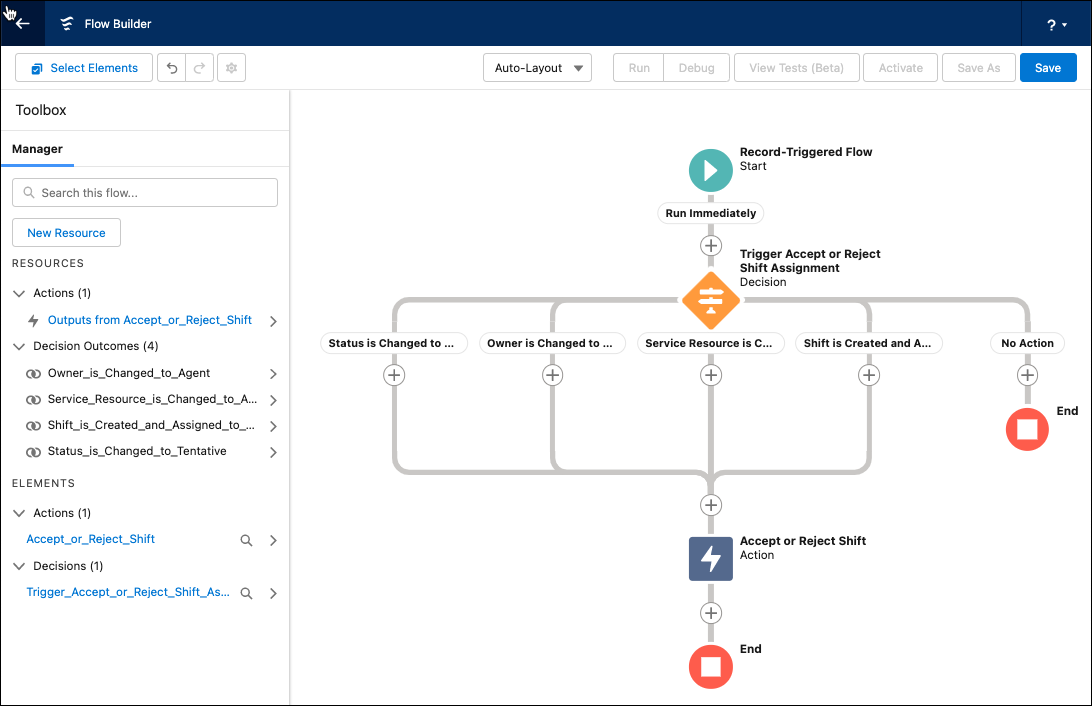Click End icon on No Action path
Screen dimensions: 1092x706
[x=1027, y=430]
